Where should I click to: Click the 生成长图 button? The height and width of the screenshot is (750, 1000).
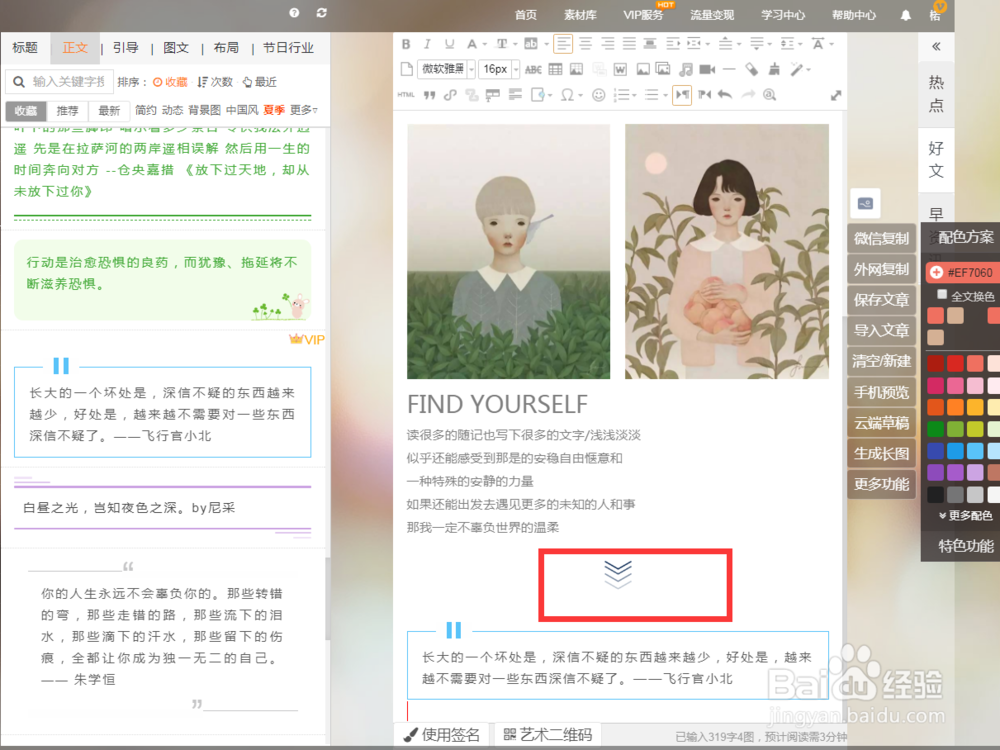click(x=881, y=453)
